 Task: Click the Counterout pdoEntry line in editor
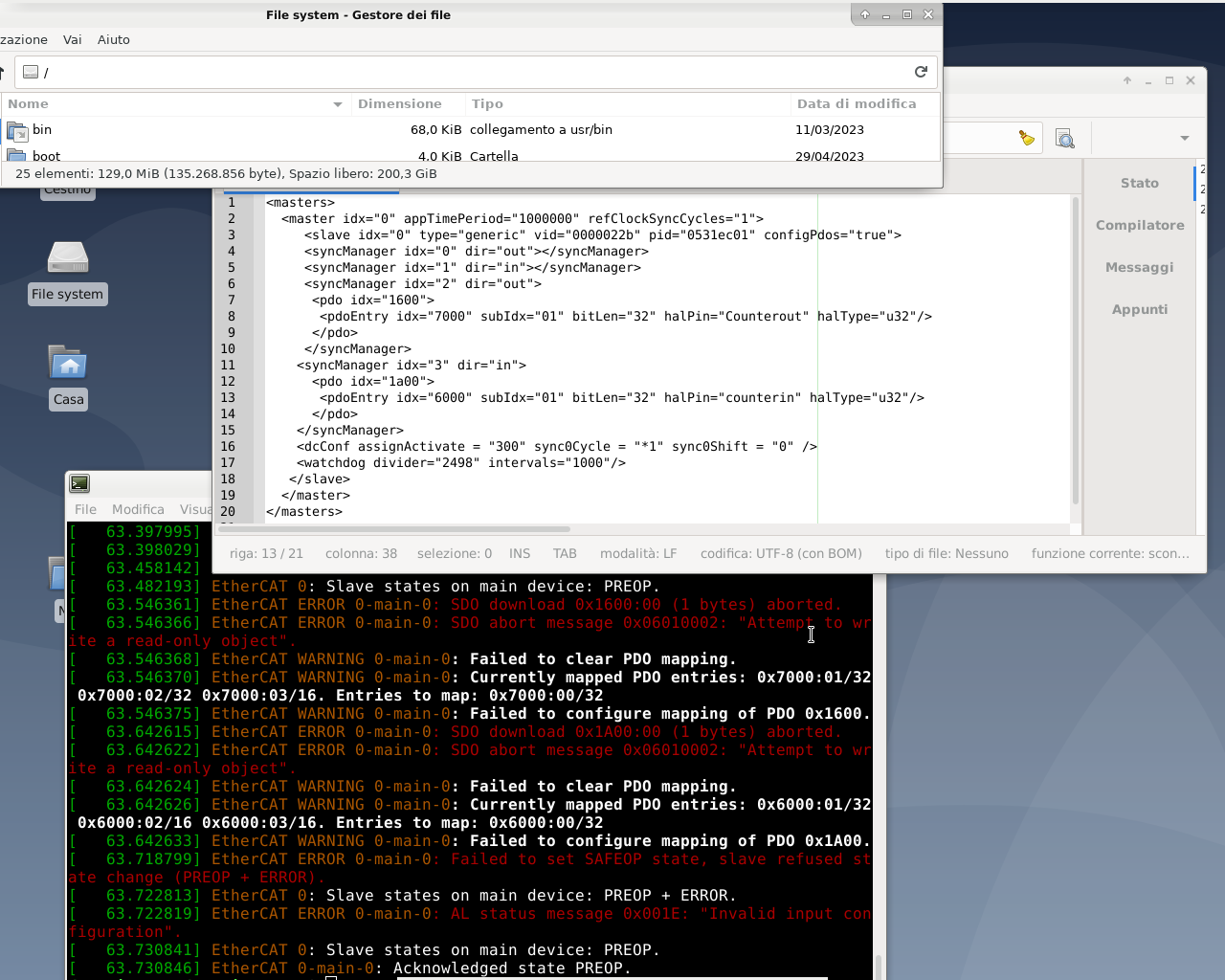[626, 316]
